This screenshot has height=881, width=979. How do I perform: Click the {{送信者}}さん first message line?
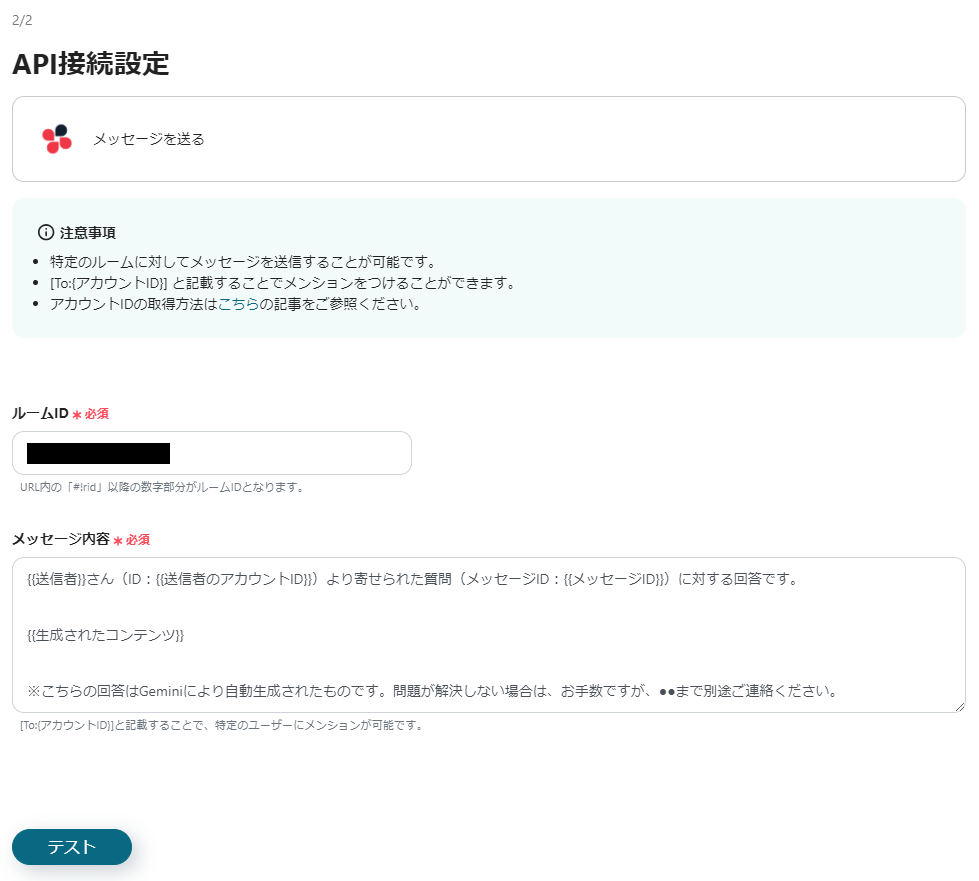(x=413, y=579)
